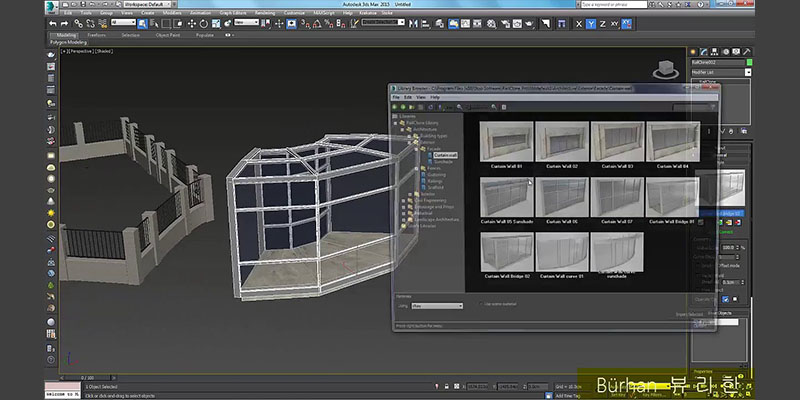This screenshot has width=800, height=400.
Task: Check the Use scene material checkbox
Action: tap(481, 304)
